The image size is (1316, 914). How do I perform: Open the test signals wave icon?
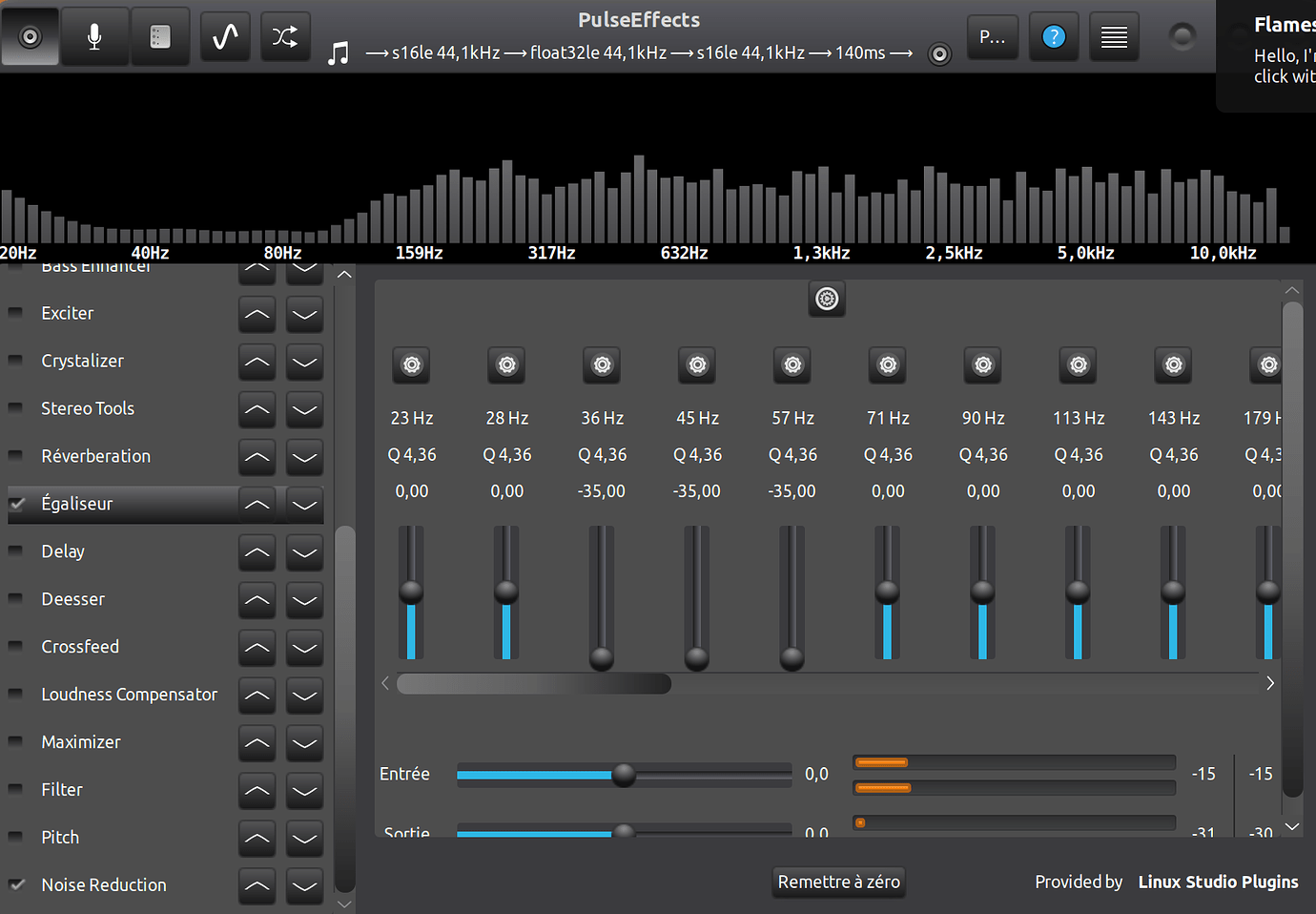click(225, 36)
